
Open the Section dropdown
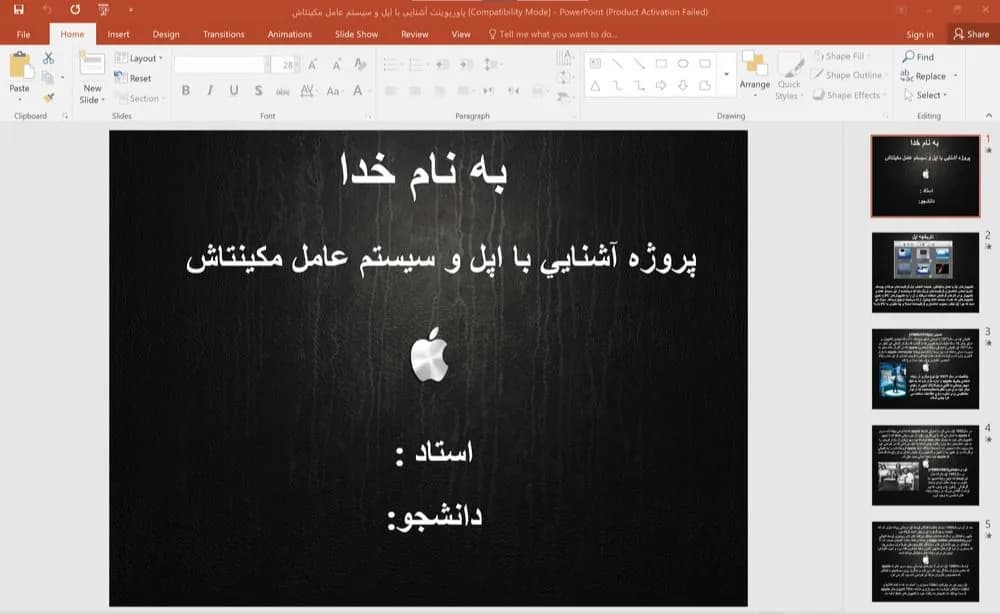click(x=140, y=98)
